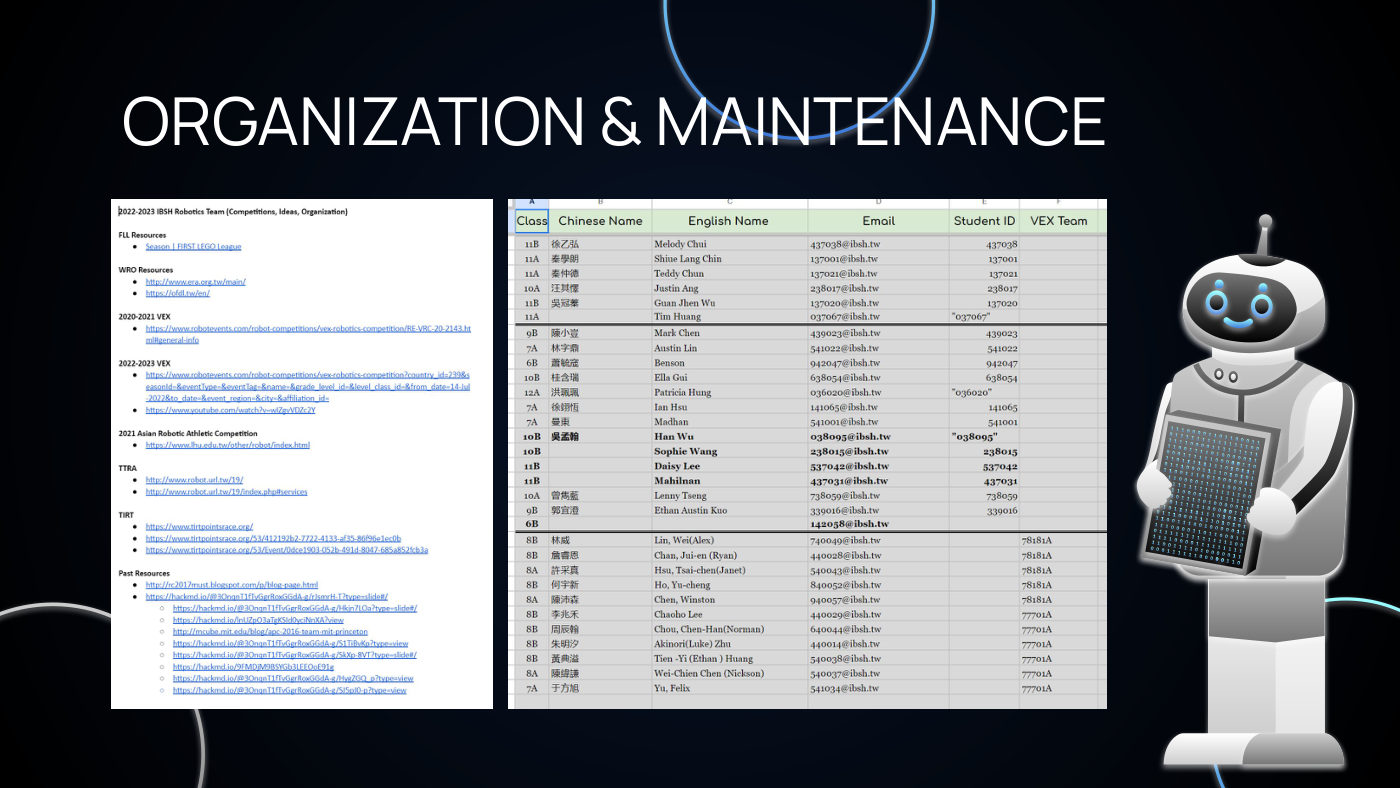
Task: Select the email cell "037067@ibsh.tw"
Action: tap(878, 317)
